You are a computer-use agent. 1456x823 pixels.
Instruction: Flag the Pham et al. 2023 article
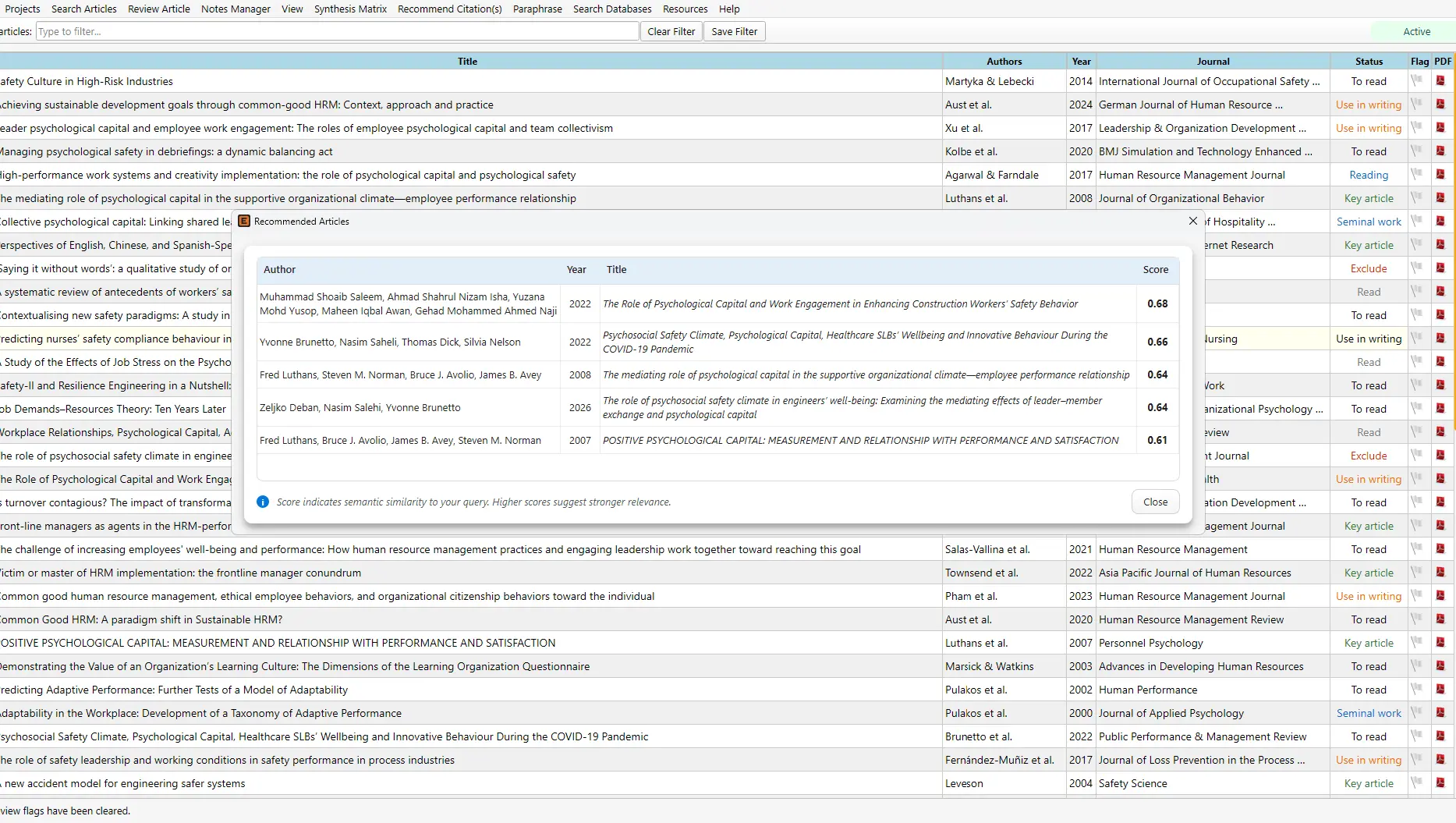point(1417,595)
